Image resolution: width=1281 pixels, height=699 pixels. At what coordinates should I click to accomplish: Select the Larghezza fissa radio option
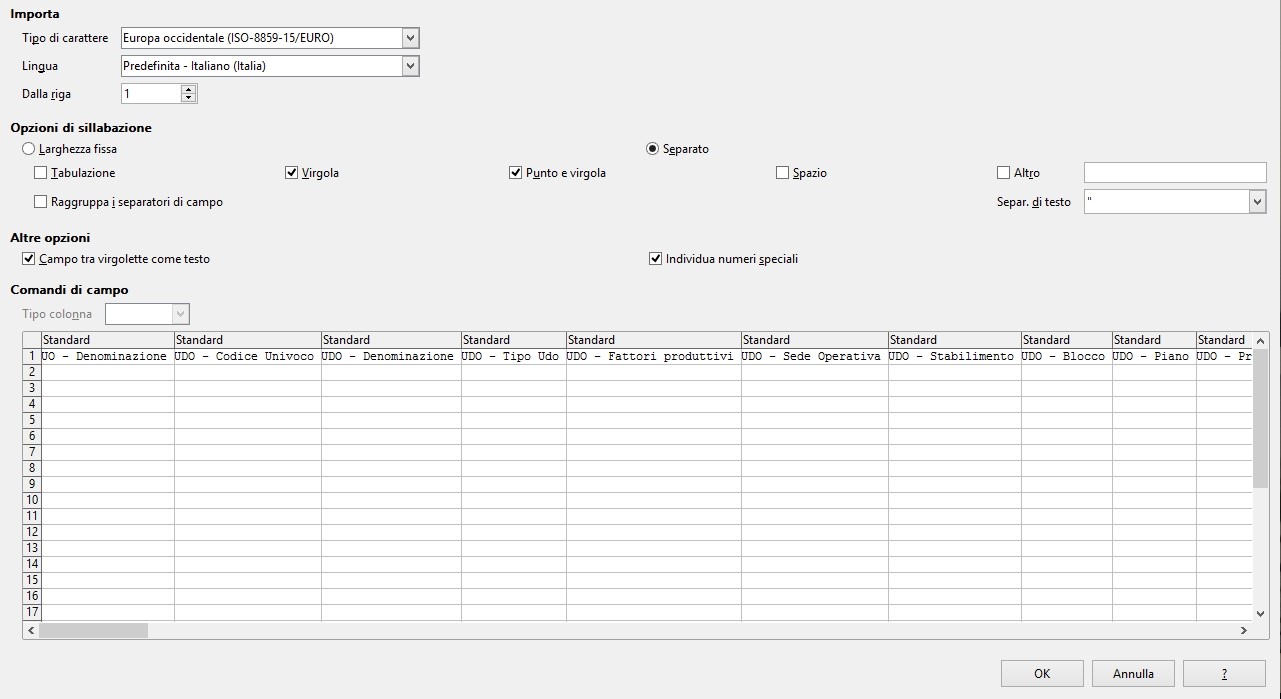[x=28, y=149]
